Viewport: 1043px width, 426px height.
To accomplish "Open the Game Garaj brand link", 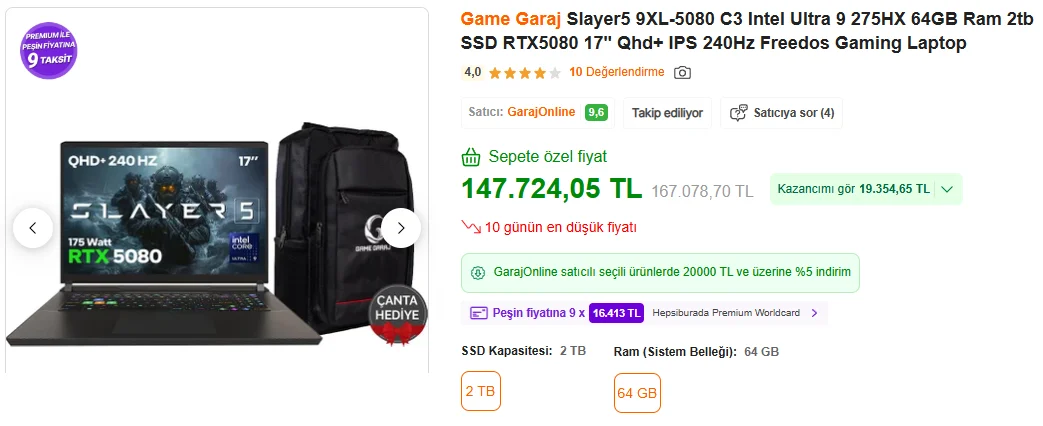I will click(x=511, y=17).
